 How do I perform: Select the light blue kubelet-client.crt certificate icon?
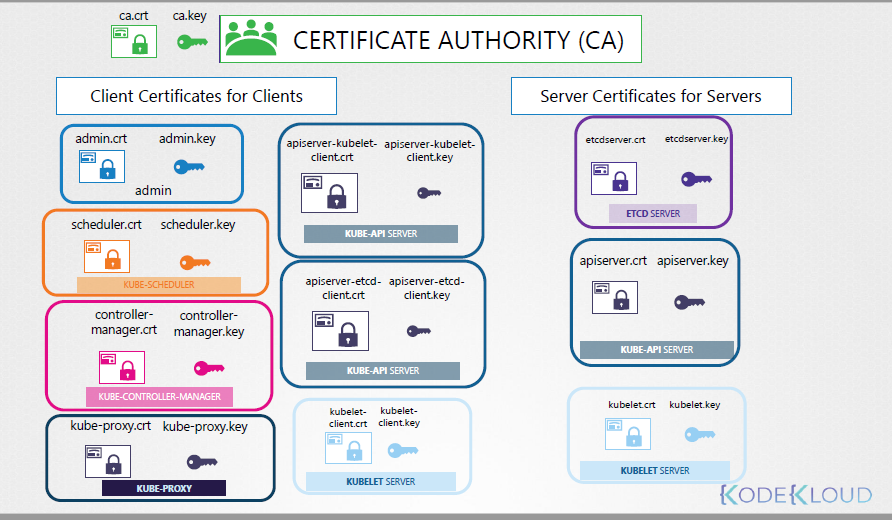(x=348, y=448)
